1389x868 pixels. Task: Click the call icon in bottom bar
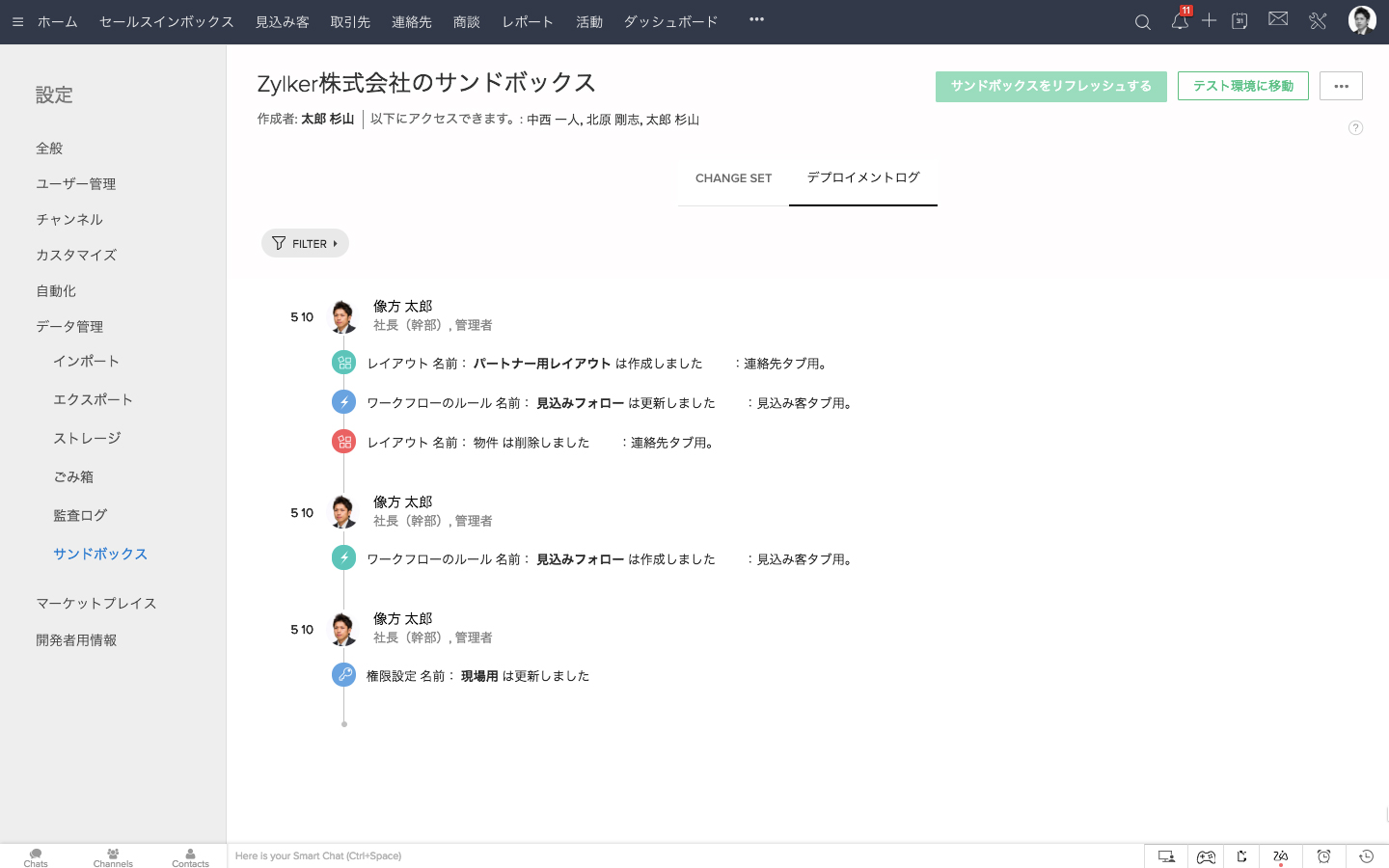pos(1242,856)
